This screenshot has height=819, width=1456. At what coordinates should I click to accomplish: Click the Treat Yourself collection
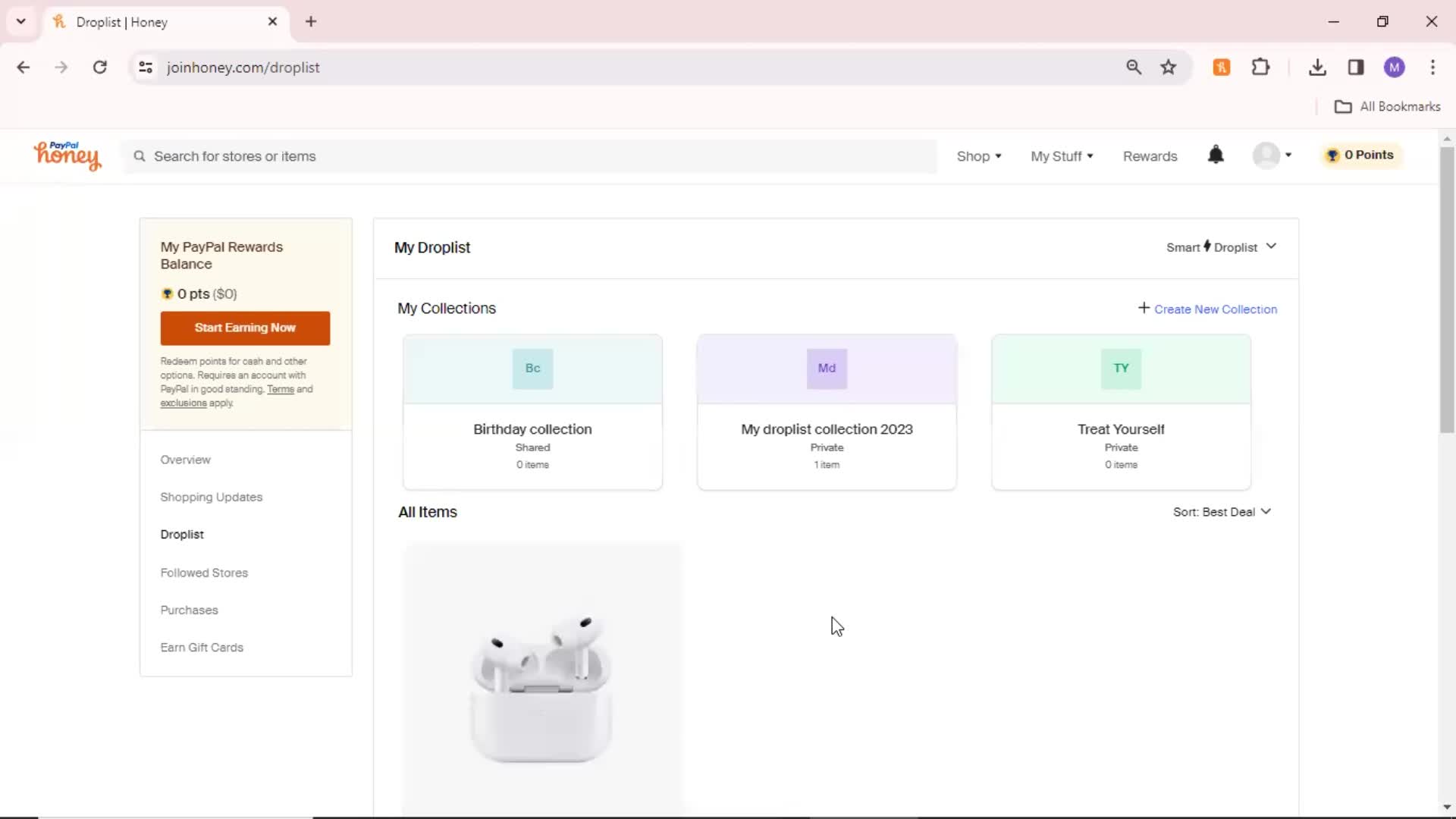[x=1121, y=412]
